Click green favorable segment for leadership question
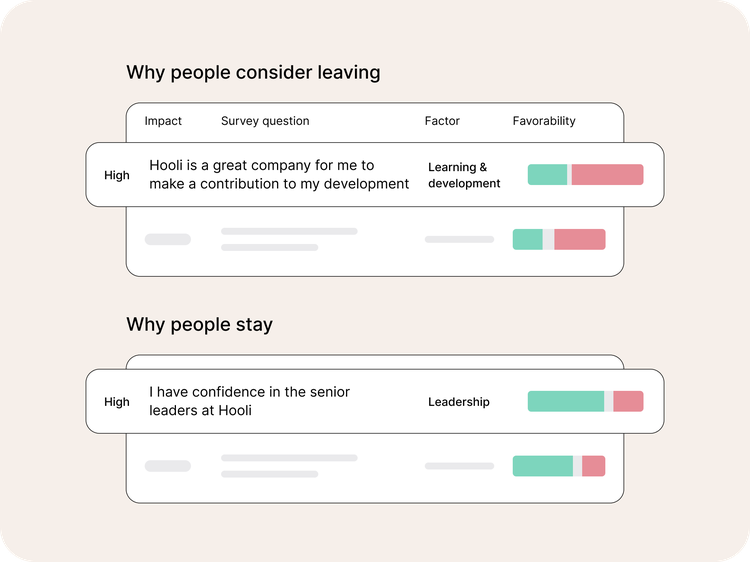The image size is (750, 562). (x=565, y=402)
